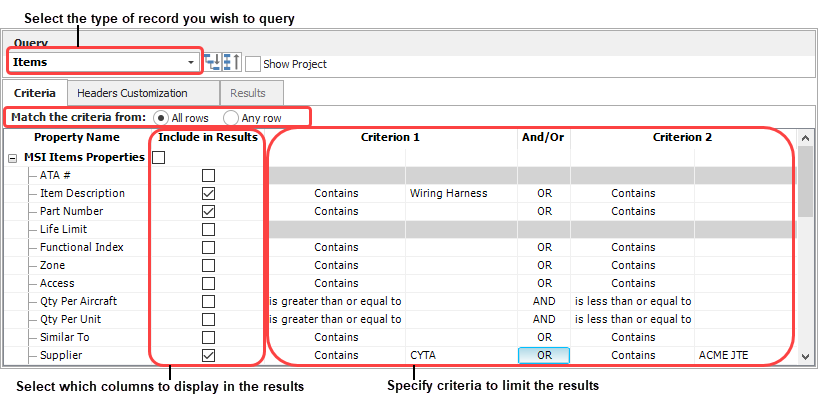Screen dimensions: 818x394
Task: Click Criterion 2 operator for Qty Per Unit
Action: pyautogui.click(x=633, y=319)
